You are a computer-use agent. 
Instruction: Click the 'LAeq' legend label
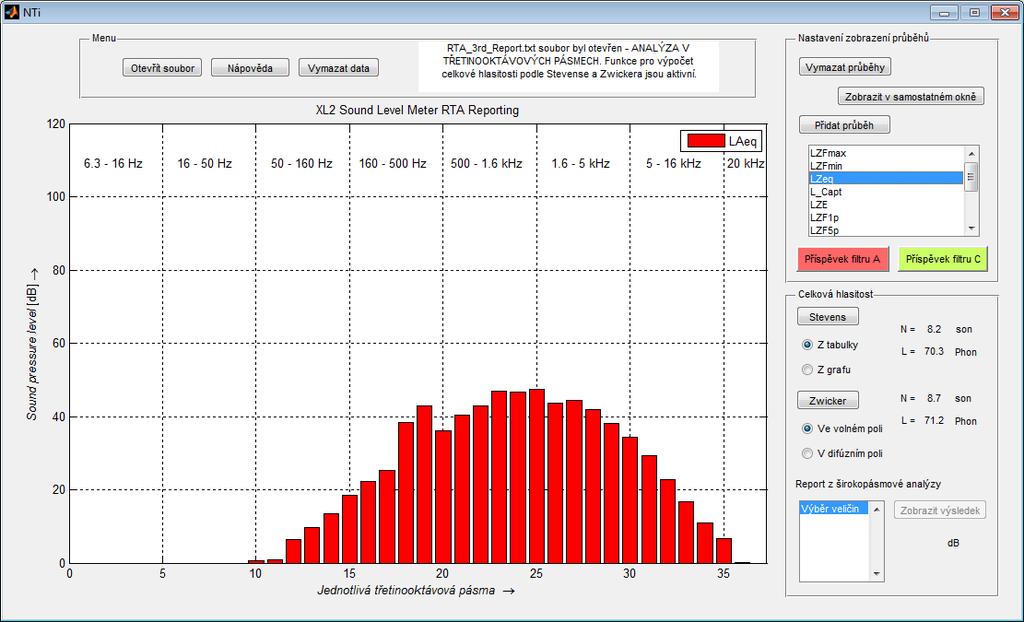(742, 141)
